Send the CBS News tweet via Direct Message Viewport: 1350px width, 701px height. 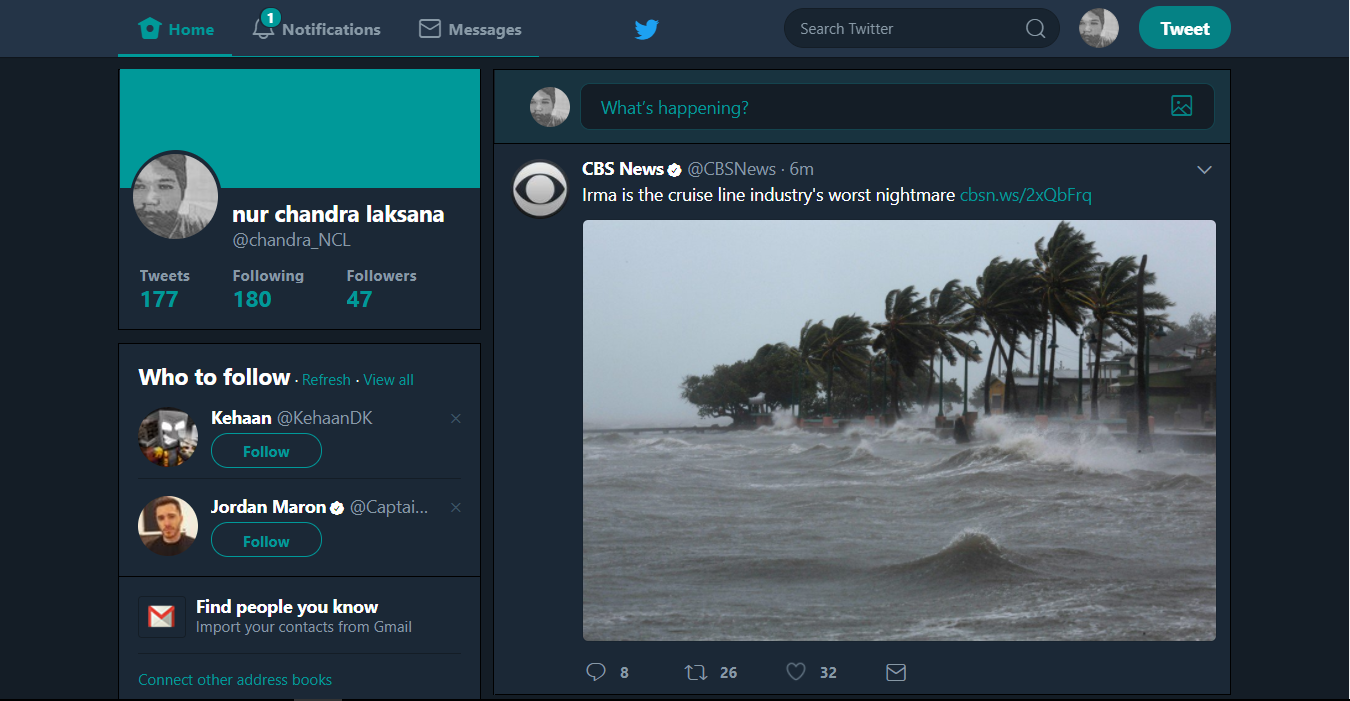coord(895,672)
